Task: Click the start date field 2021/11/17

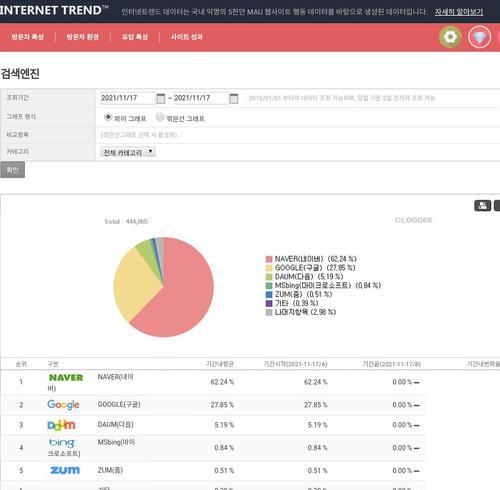Action: click(128, 98)
